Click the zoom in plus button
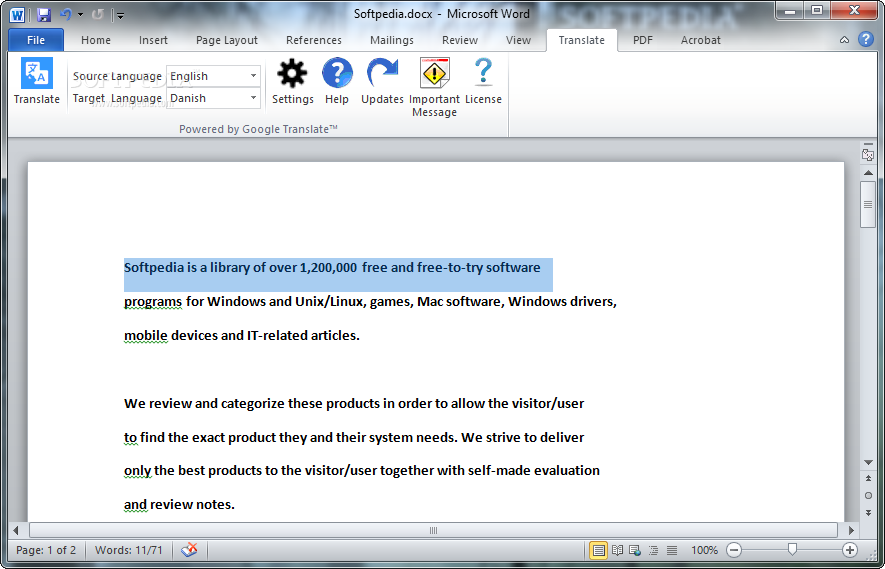The image size is (885, 569). (x=849, y=550)
